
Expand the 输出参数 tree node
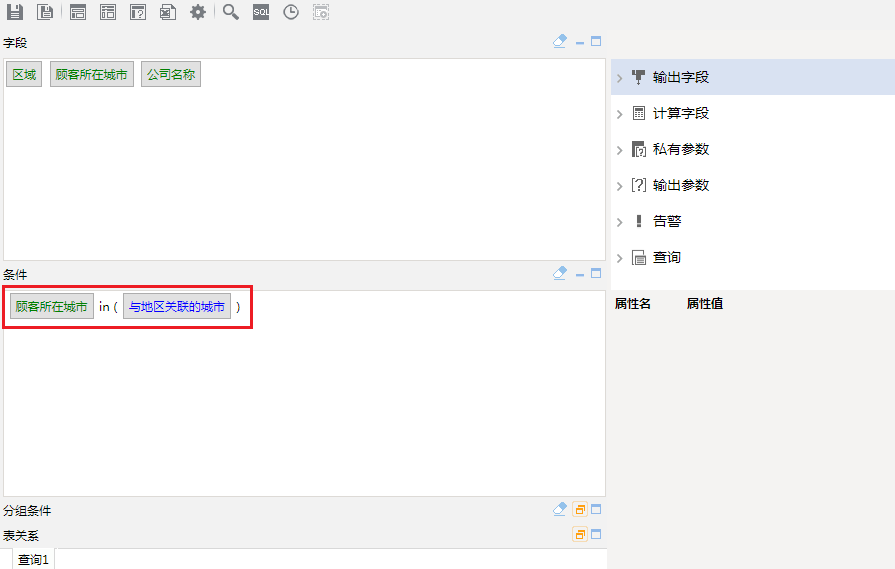click(620, 186)
